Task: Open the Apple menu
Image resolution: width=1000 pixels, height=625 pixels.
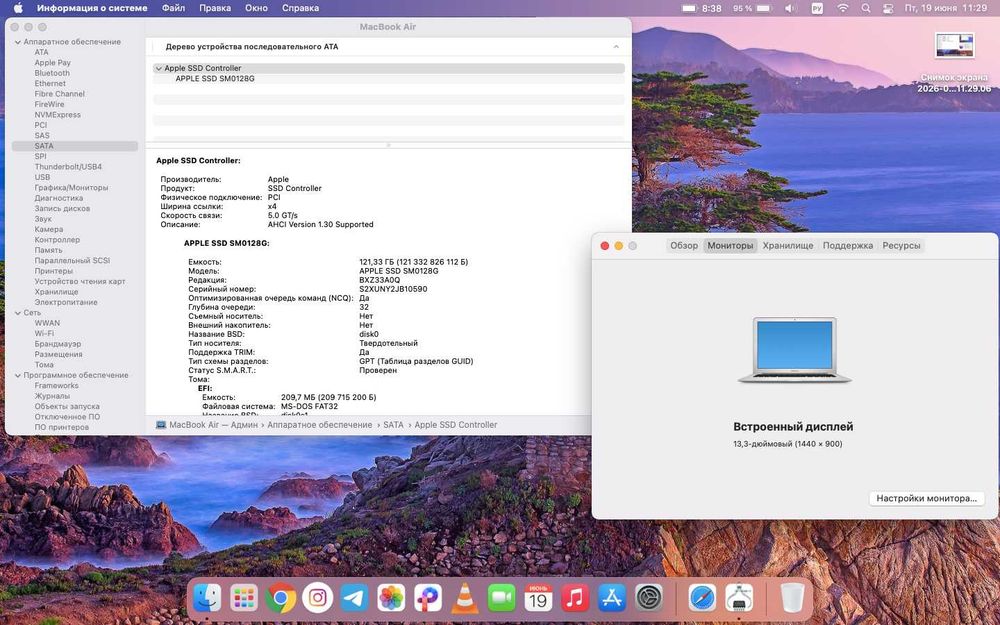Action: [x=18, y=8]
